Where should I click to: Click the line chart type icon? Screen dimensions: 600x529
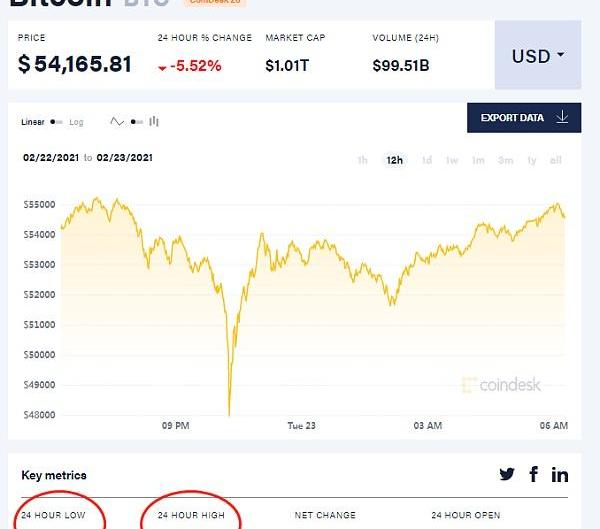pos(117,122)
